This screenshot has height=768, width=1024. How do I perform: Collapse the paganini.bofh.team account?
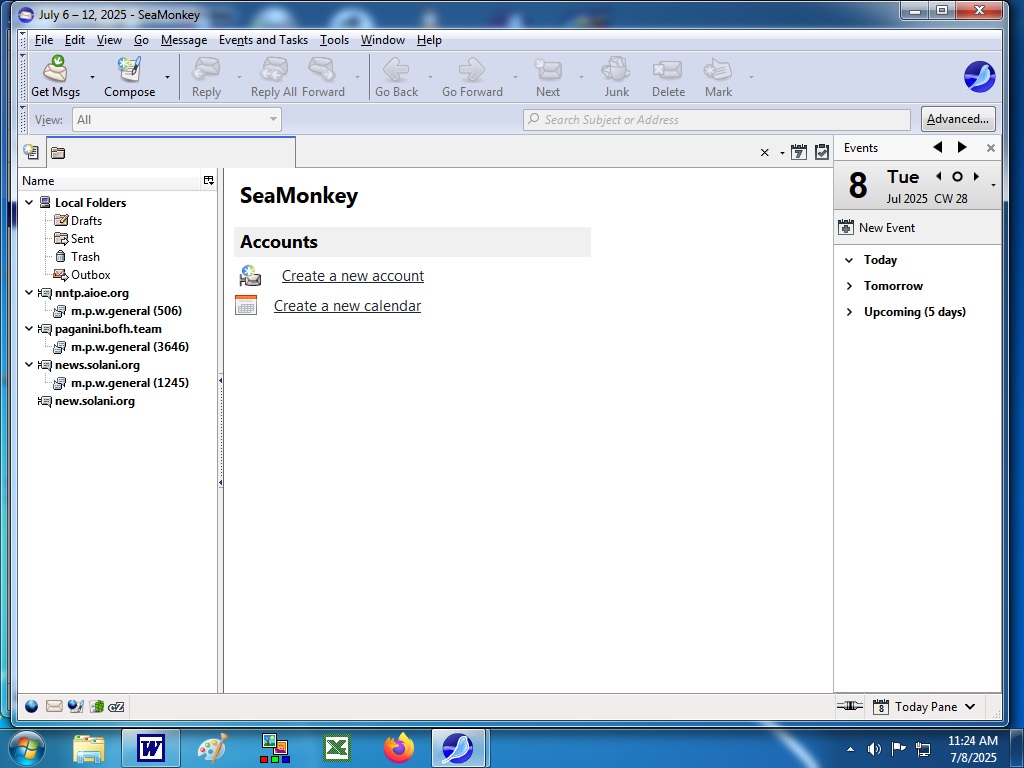pos(29,328)
